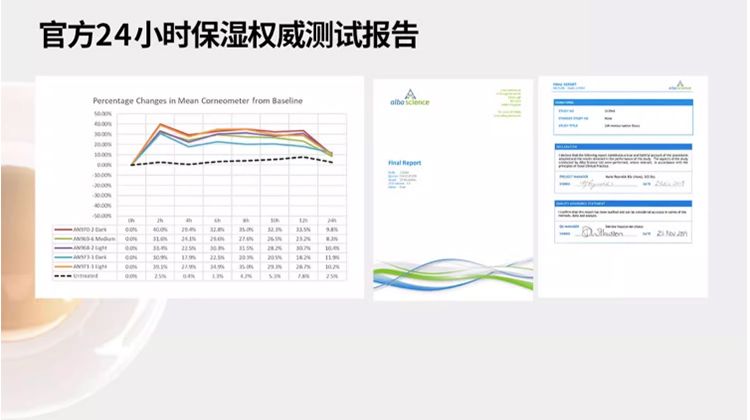Image resolution: width=750 pixels, height=420 pixels.
Task: Click the 40.0% value in the 2h column
Action: coord(160,230)
